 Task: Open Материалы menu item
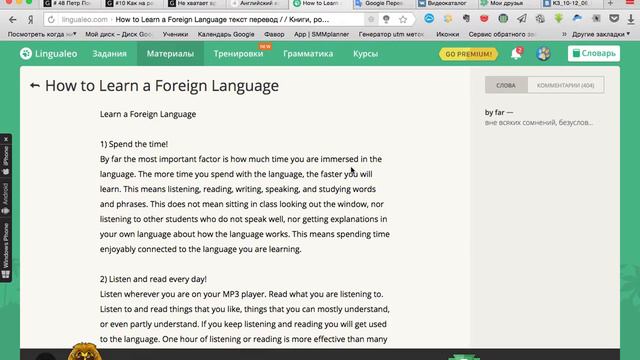tap(170, 53)
